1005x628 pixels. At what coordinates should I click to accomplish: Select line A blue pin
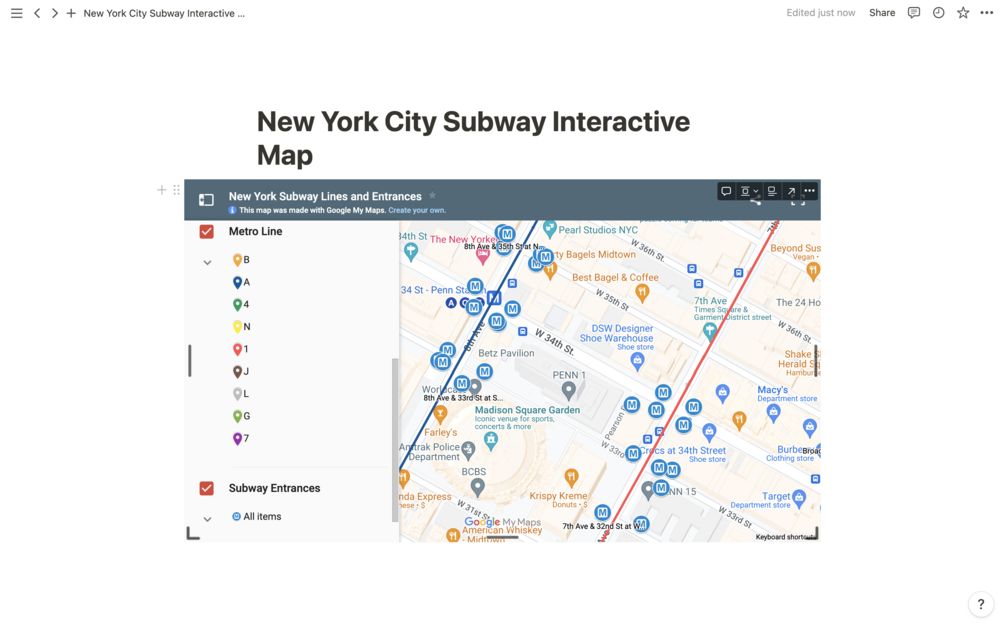point(237,282)
